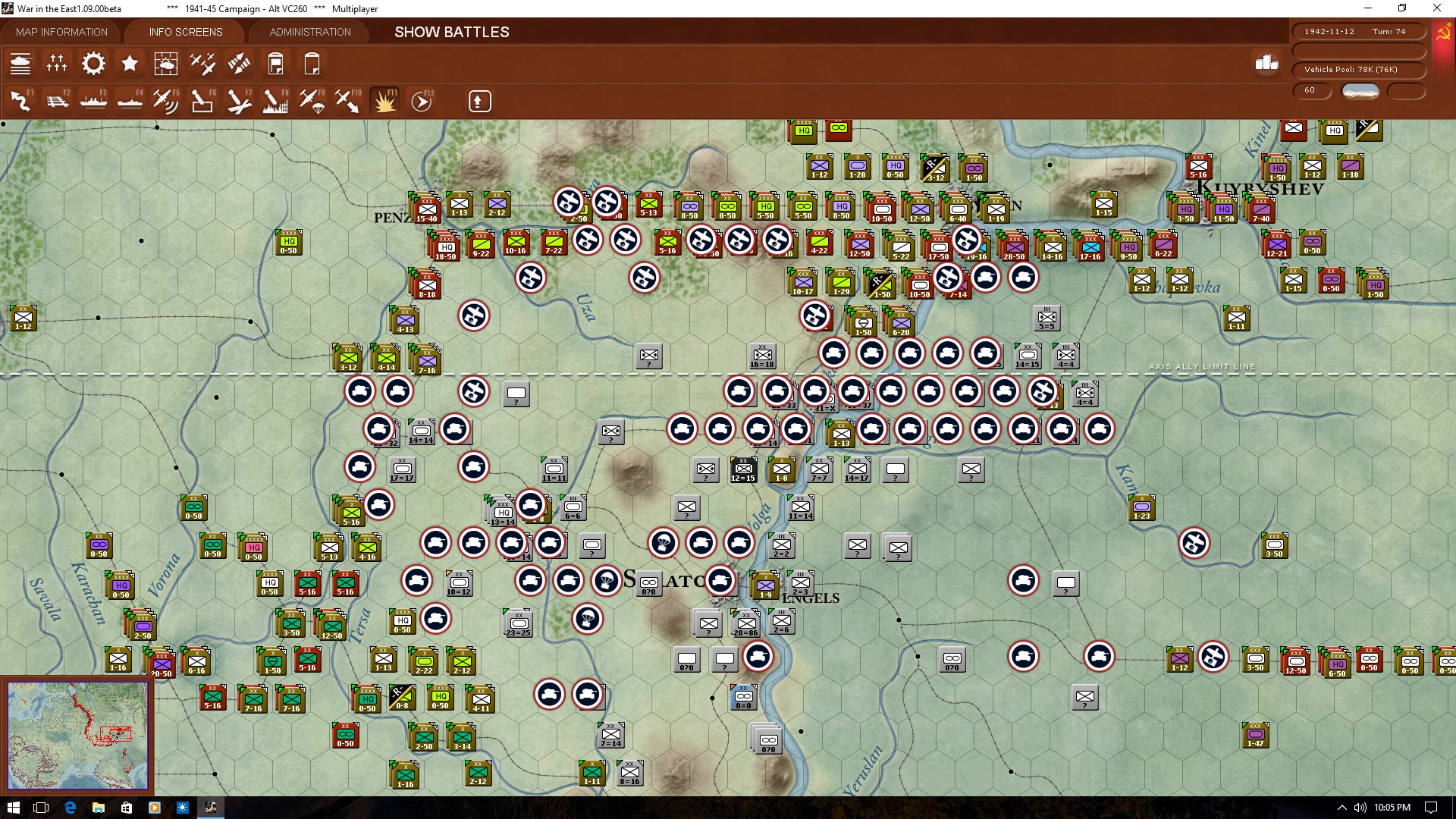Select F7 bomb airfield mode
Image resolution: width=1456 pixels, height=819 pixels.
coord(239,101)
